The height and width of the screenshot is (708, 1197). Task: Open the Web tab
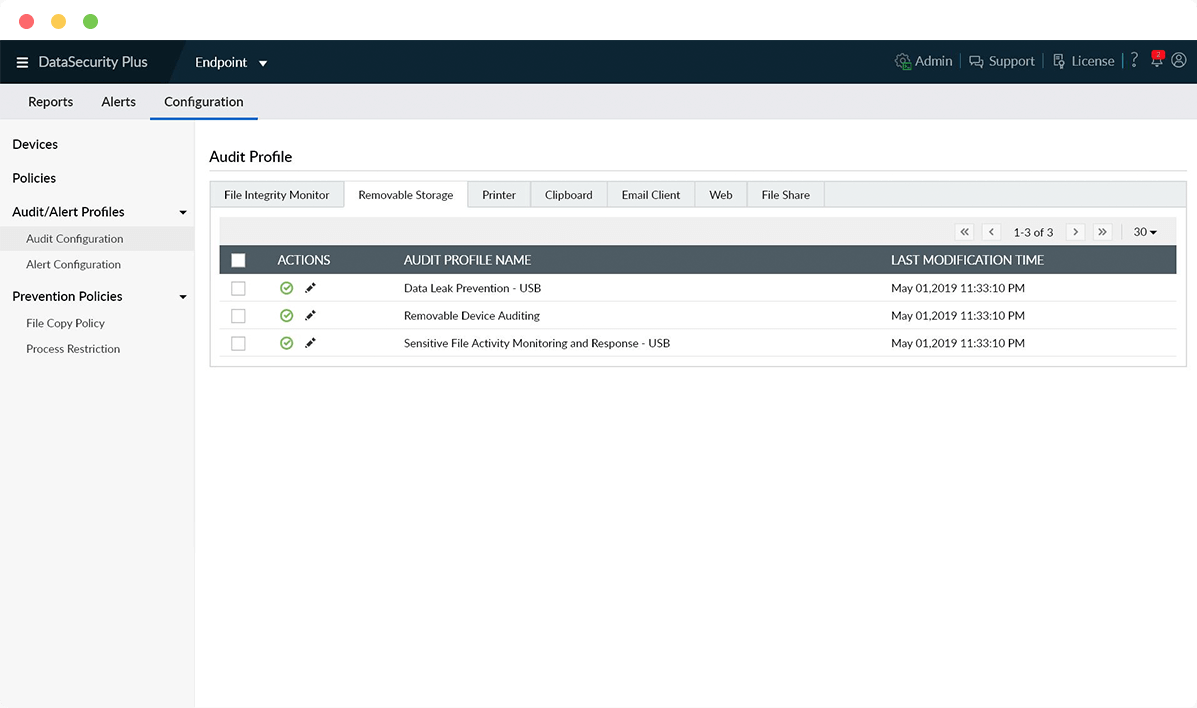pos(721,195)
